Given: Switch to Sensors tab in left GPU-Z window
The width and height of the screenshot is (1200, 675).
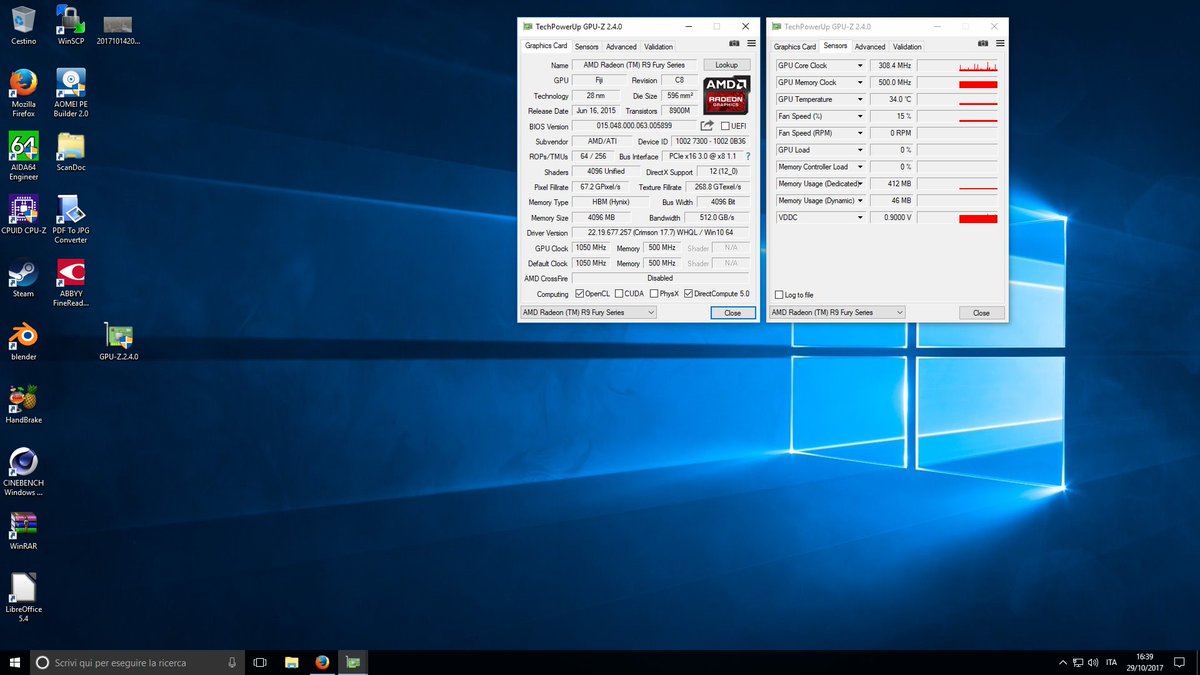Looking at the screenshot, I should (x=586, y=47).
